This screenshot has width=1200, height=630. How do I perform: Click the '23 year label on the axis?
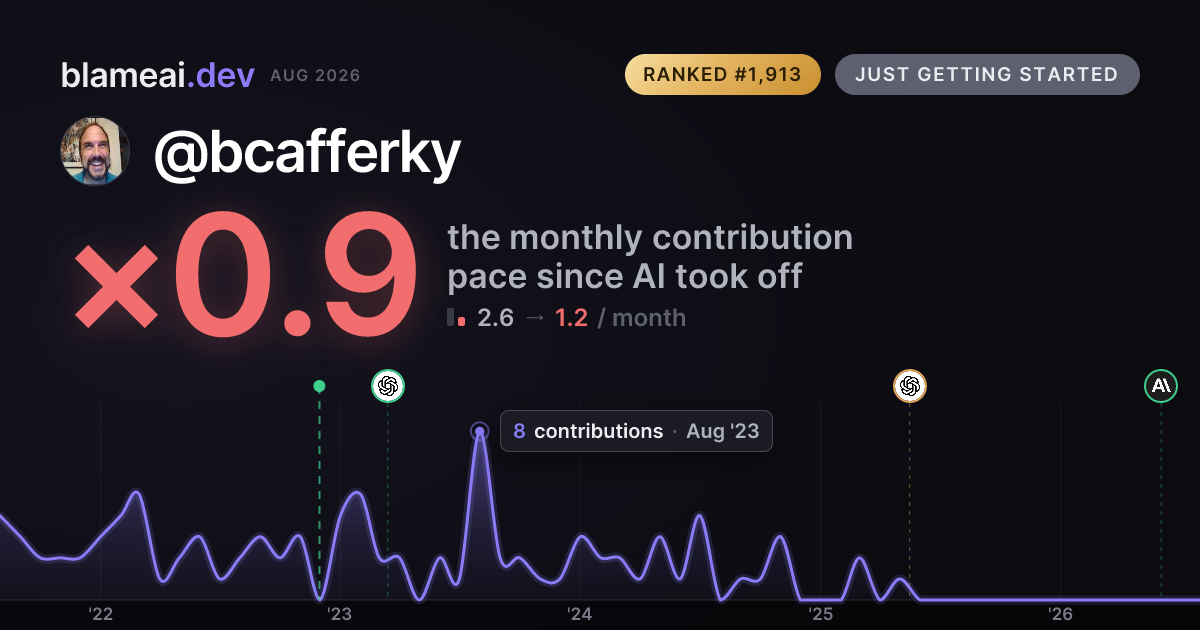coord(340,614)
